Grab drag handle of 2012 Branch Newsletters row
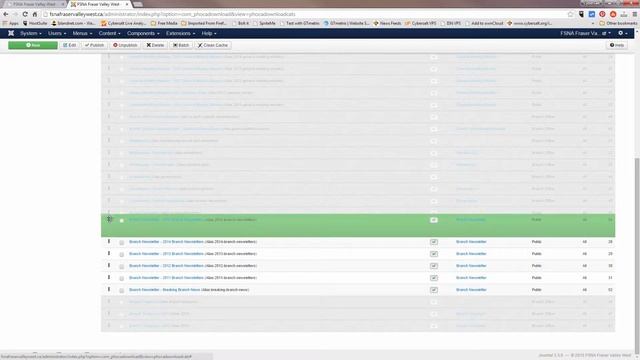 109,265
